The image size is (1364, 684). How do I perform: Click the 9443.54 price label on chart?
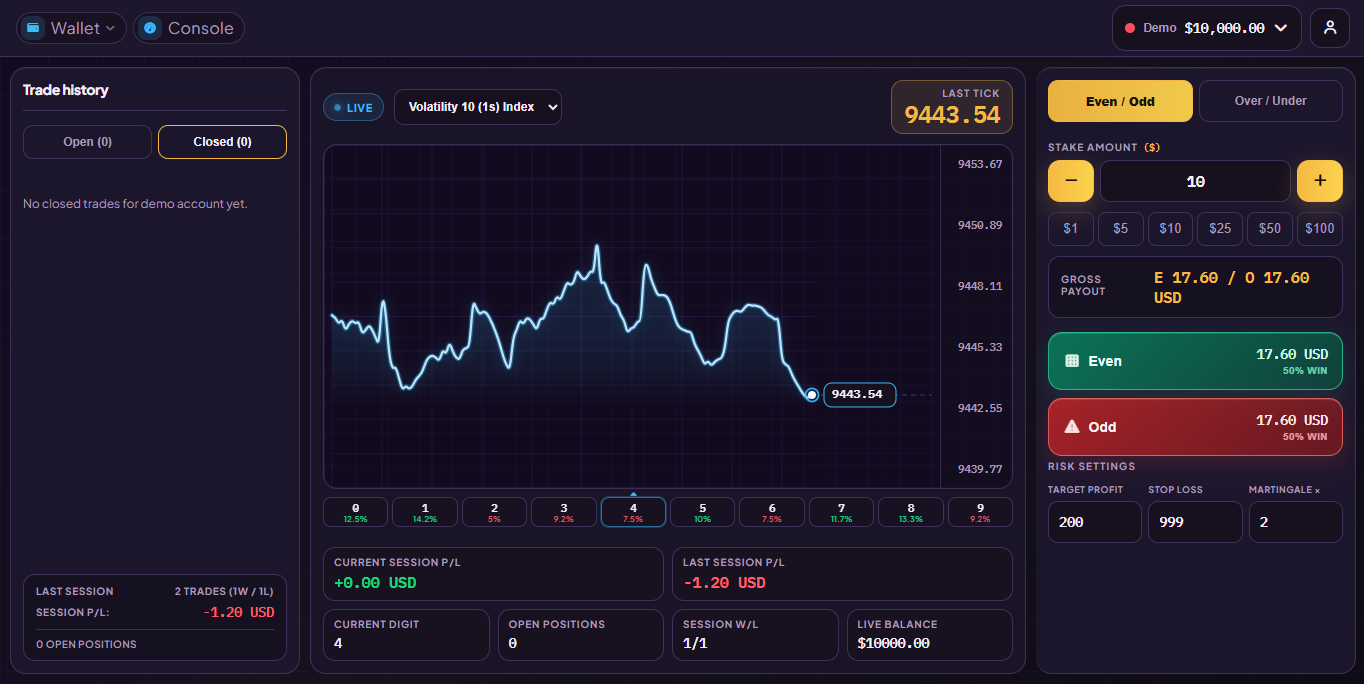coord(859,394)
